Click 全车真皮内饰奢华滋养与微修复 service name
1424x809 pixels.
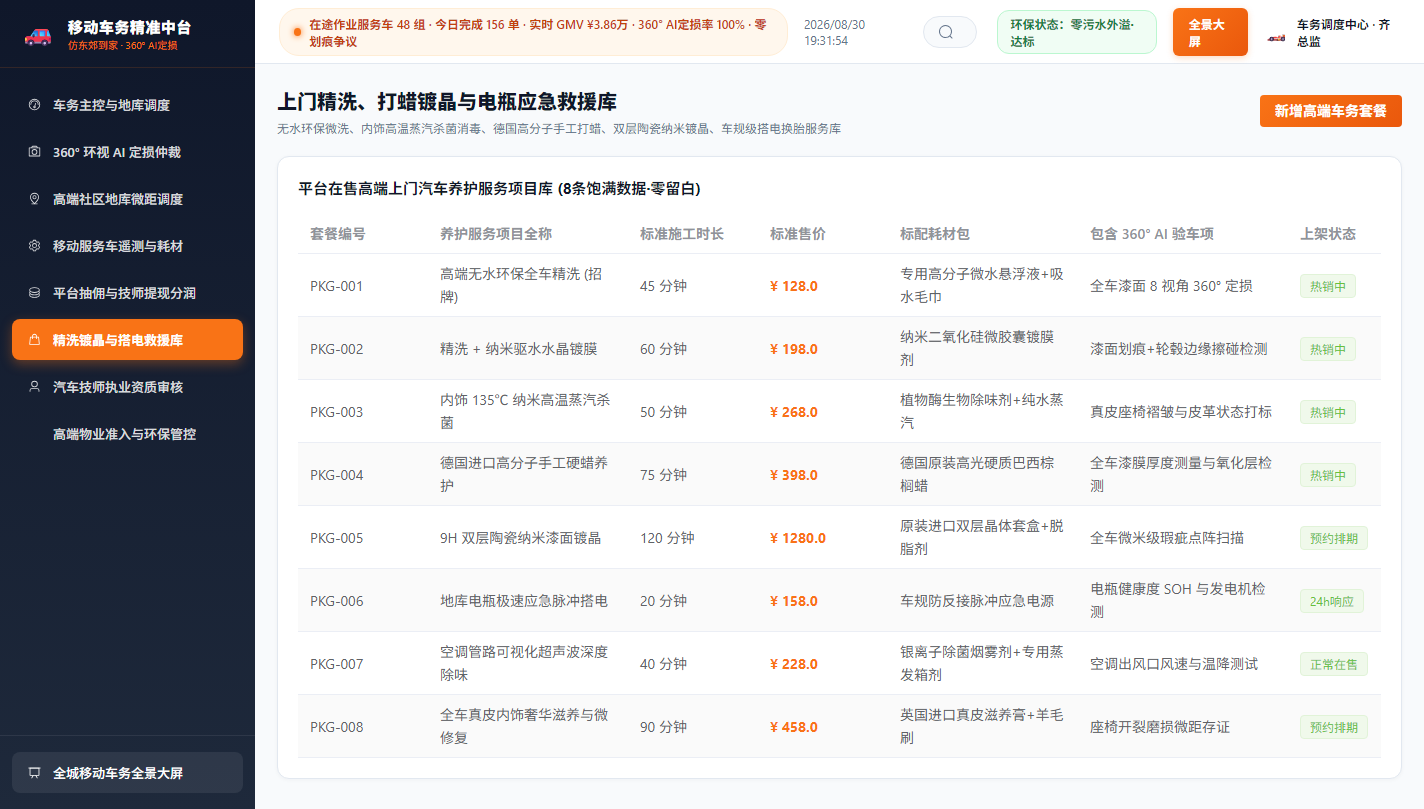(x=524, y=727)
